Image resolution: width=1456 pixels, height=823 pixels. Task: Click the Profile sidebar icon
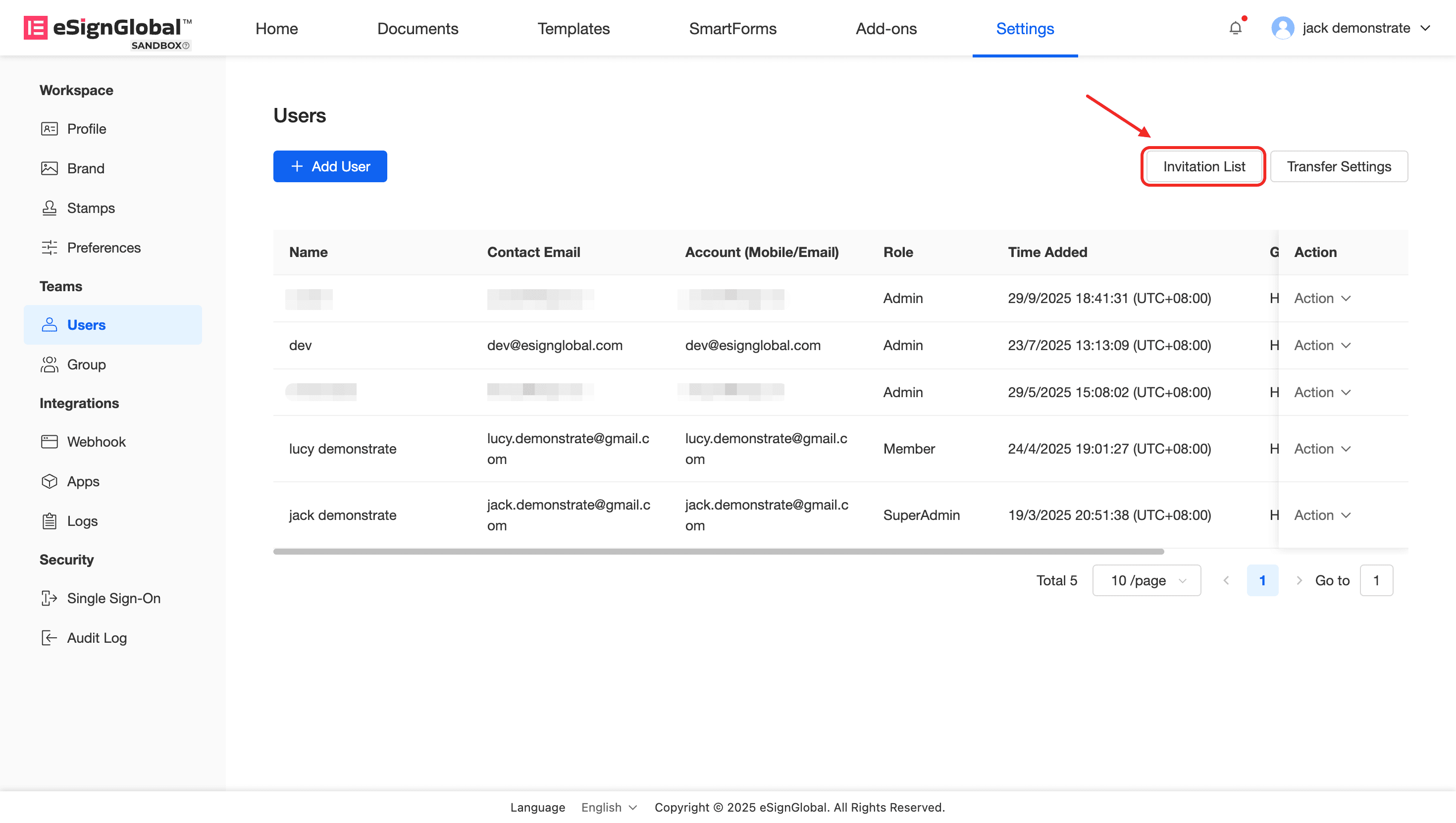[x=49, y=129]
